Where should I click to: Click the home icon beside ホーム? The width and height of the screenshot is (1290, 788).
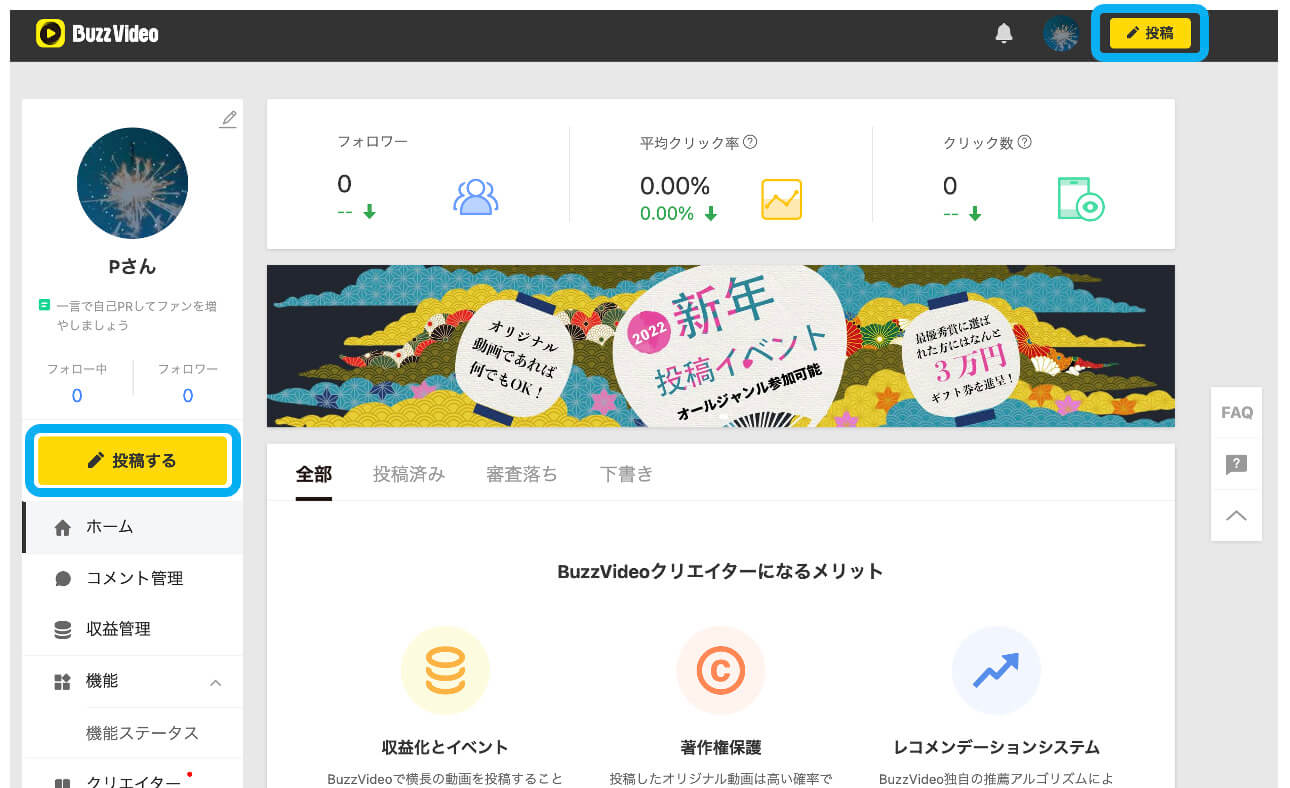[x=63, y=527]
